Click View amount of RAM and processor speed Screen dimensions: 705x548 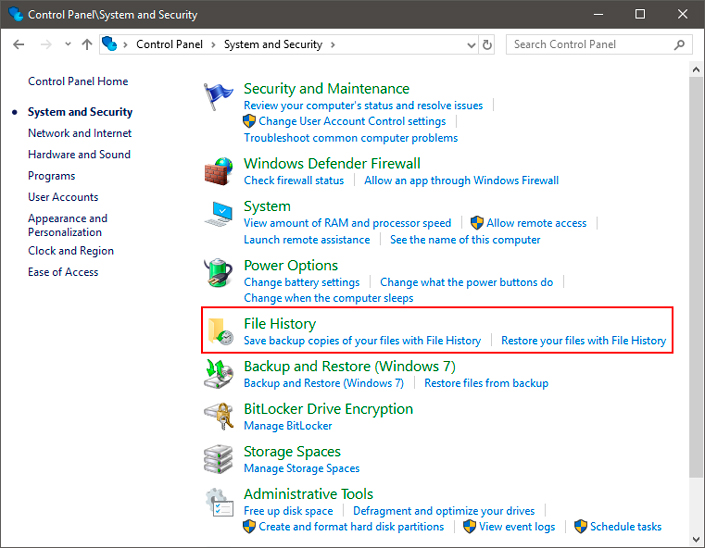point(347,223)
